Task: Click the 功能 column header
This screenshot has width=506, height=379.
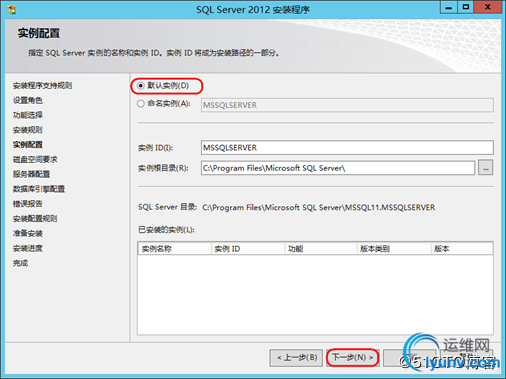Action: [321, 249]
